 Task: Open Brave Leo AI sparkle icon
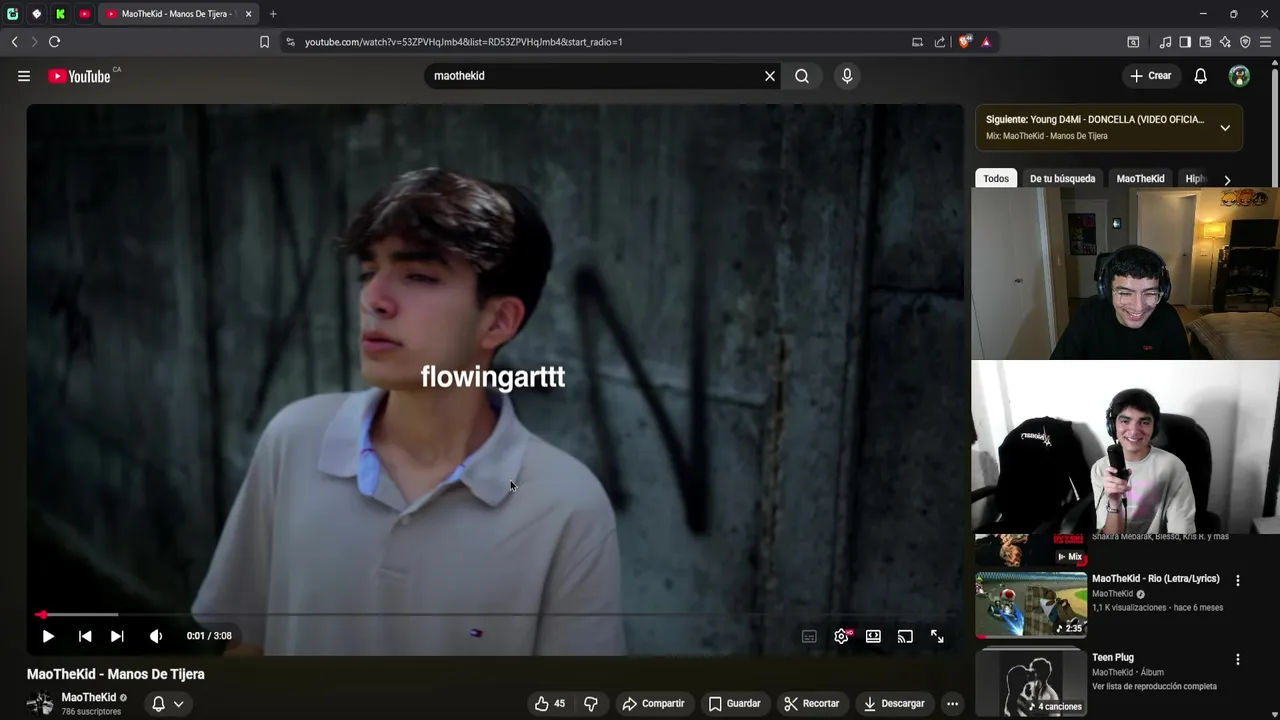click(1225, 42)
